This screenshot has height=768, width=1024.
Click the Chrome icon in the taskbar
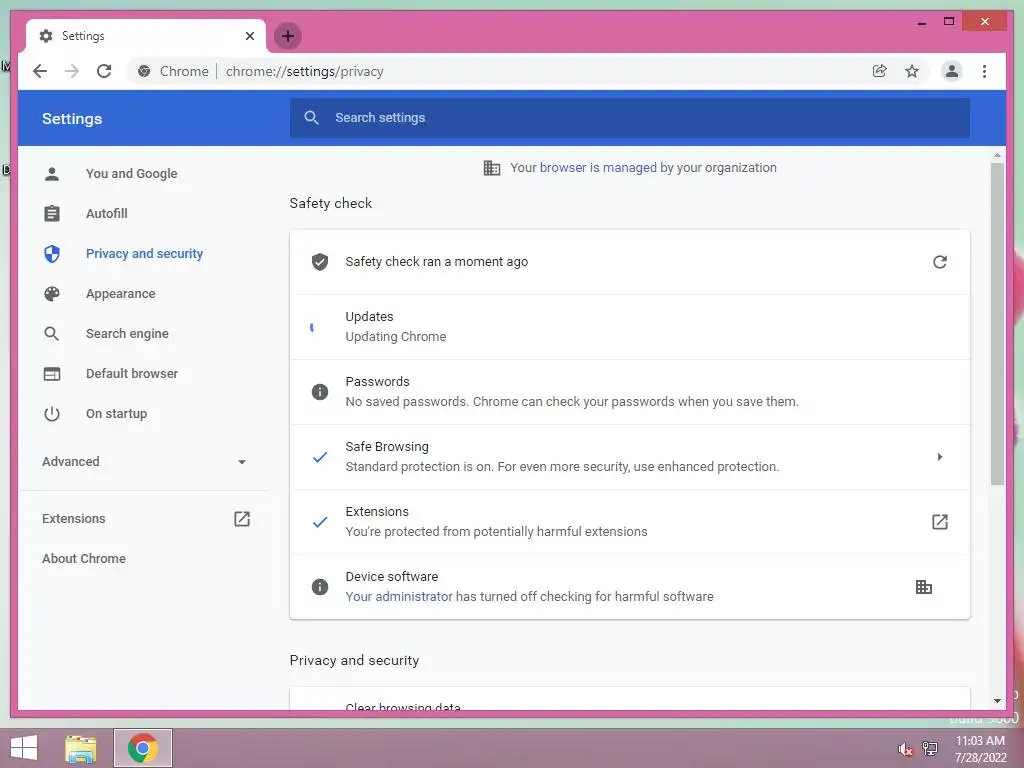143,748
